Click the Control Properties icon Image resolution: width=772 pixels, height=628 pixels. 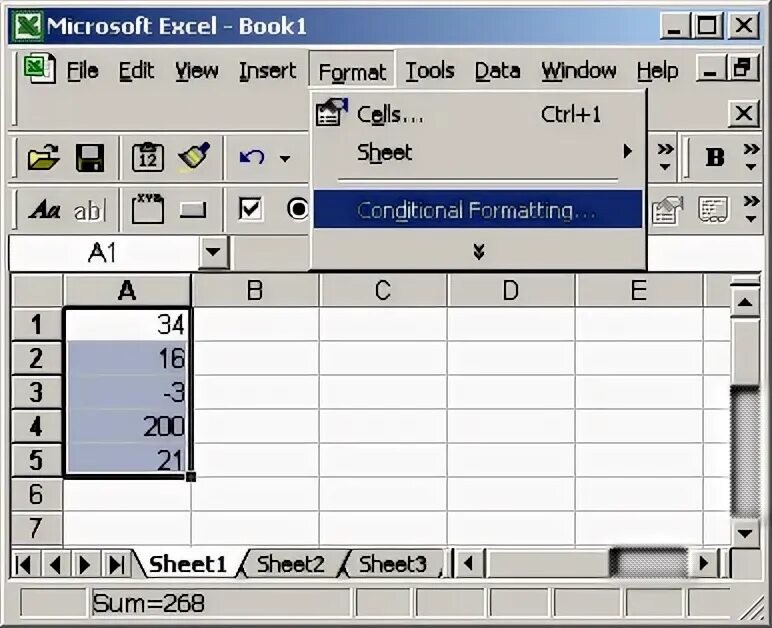coord(667,210)
